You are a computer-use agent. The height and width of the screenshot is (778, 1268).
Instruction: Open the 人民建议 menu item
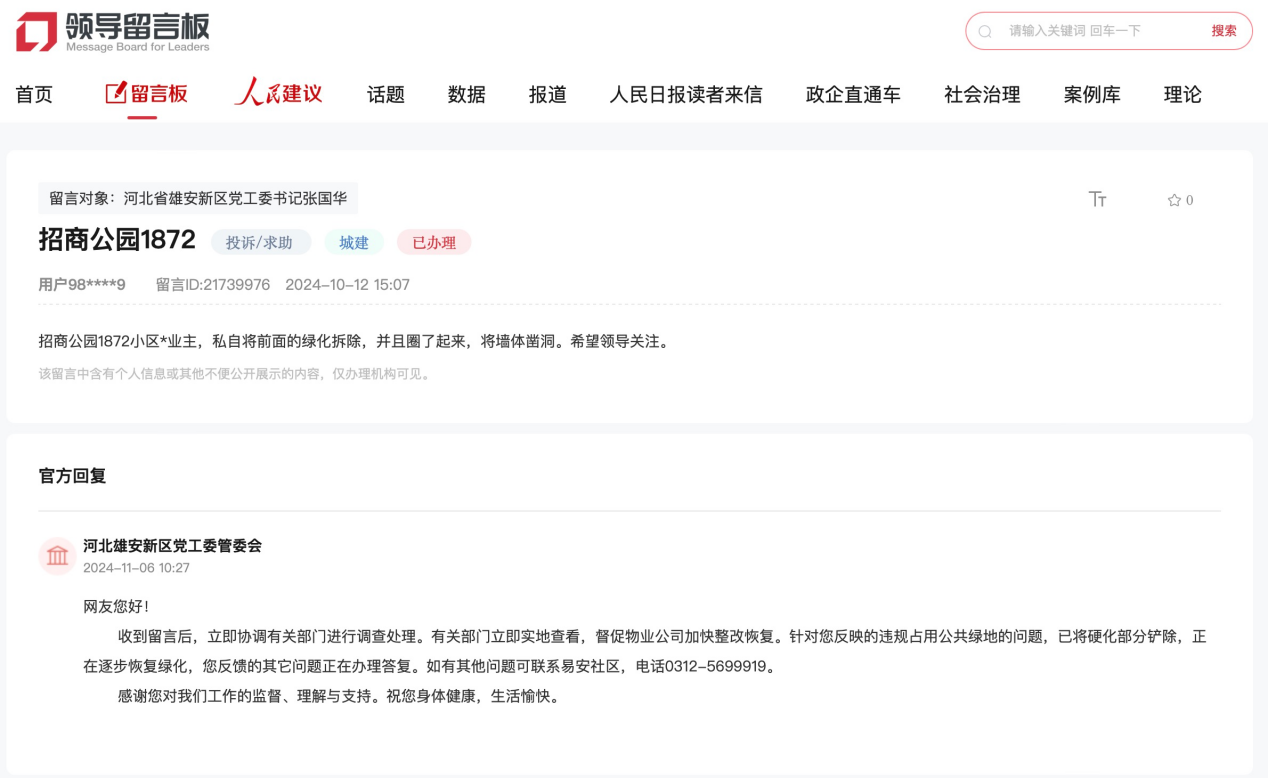[x=278, y=94]
